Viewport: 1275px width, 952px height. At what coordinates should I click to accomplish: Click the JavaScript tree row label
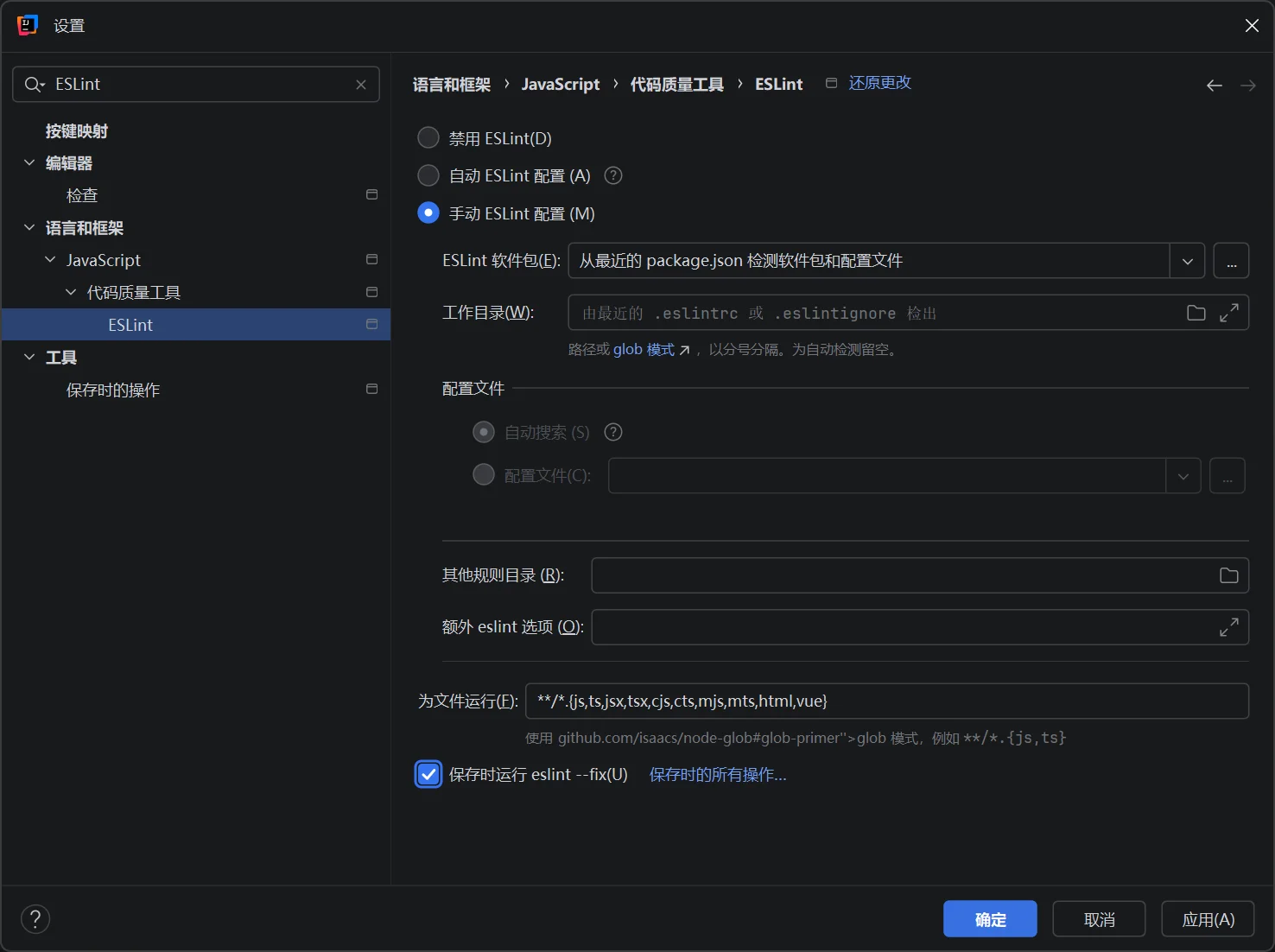(104, 260)
